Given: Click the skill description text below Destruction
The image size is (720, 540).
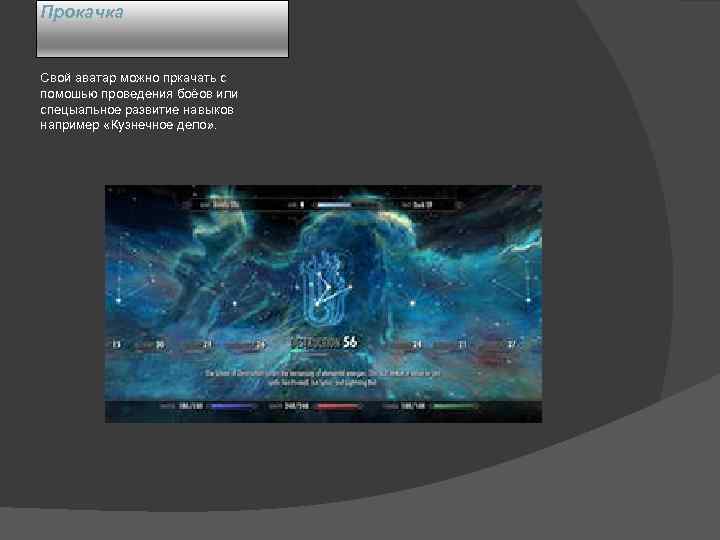Looking at the screenshot, I should click(x=322, y=377).
